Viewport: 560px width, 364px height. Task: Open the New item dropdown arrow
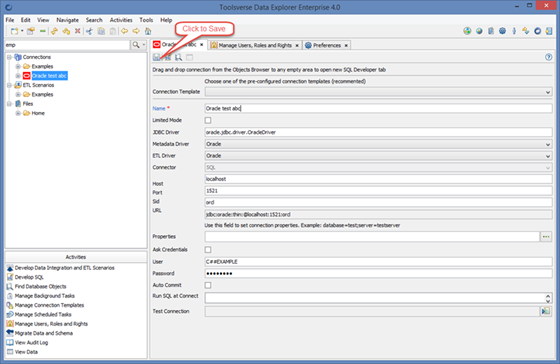(x=22, y=31)
